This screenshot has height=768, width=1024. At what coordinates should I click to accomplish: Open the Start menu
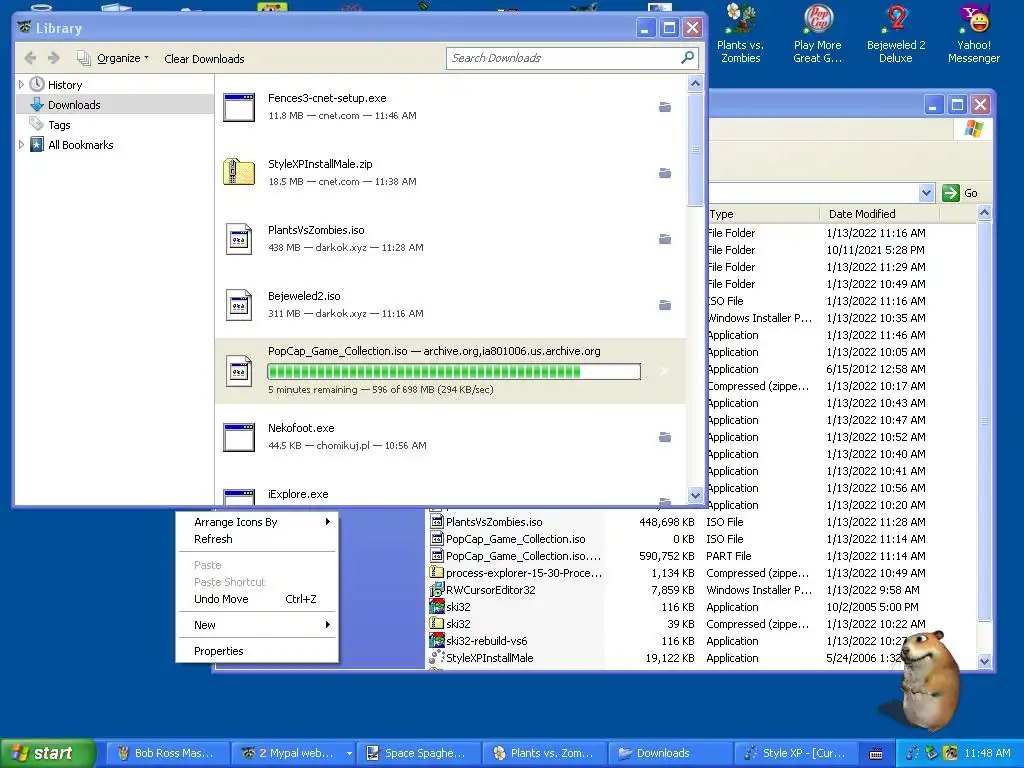pyautogui.click(x=47, y=753)
